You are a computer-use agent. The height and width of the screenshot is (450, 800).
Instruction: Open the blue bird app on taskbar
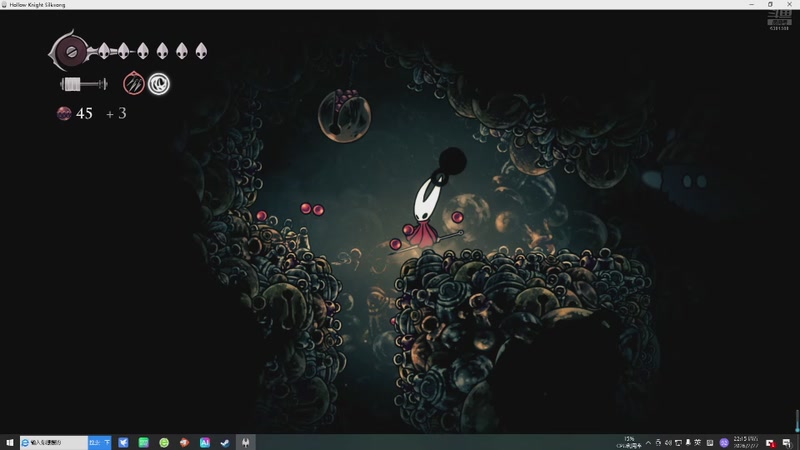pyautogui.click(x=123, y=442)
